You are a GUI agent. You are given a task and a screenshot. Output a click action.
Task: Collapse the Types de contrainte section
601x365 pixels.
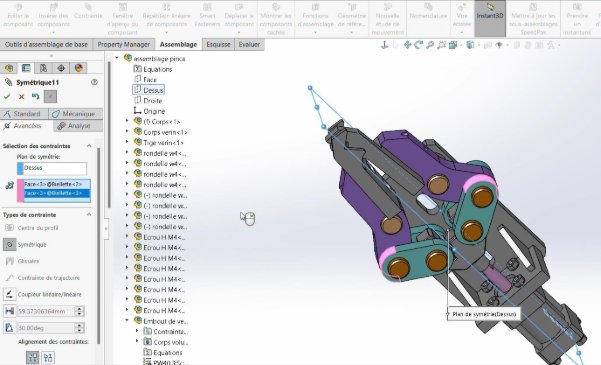click(89, 214)
